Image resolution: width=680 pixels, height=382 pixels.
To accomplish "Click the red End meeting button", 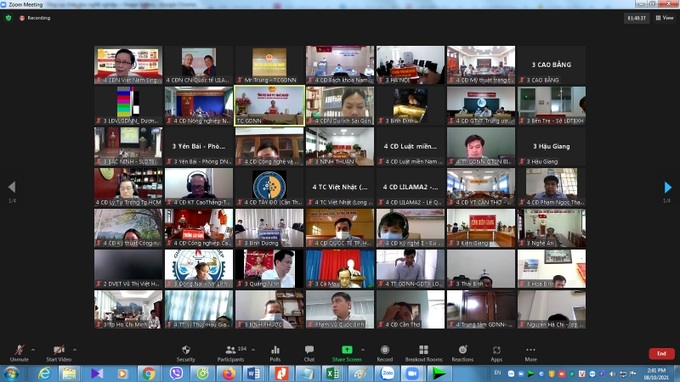I will pos(661,353).
